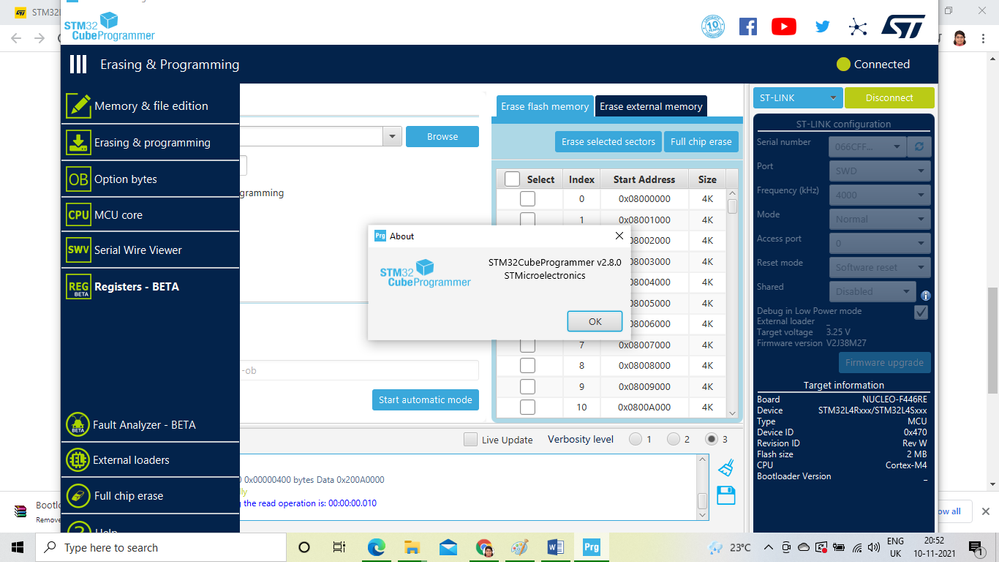Click the sector table vertical scrollbar
This screenshot has height=562, width=999.
[x=732, y=303]
